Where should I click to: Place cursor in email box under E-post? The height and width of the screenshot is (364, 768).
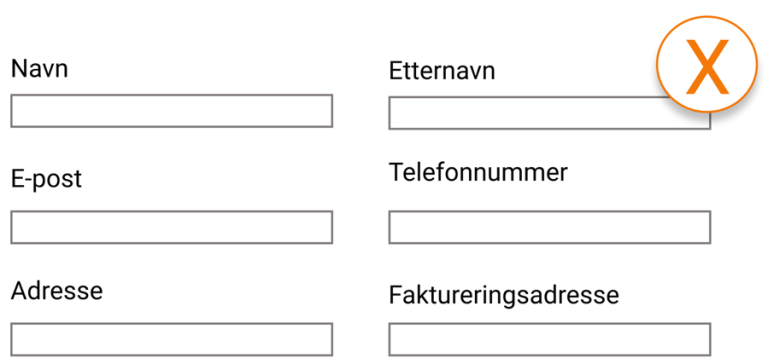click(x=171, y=227)
